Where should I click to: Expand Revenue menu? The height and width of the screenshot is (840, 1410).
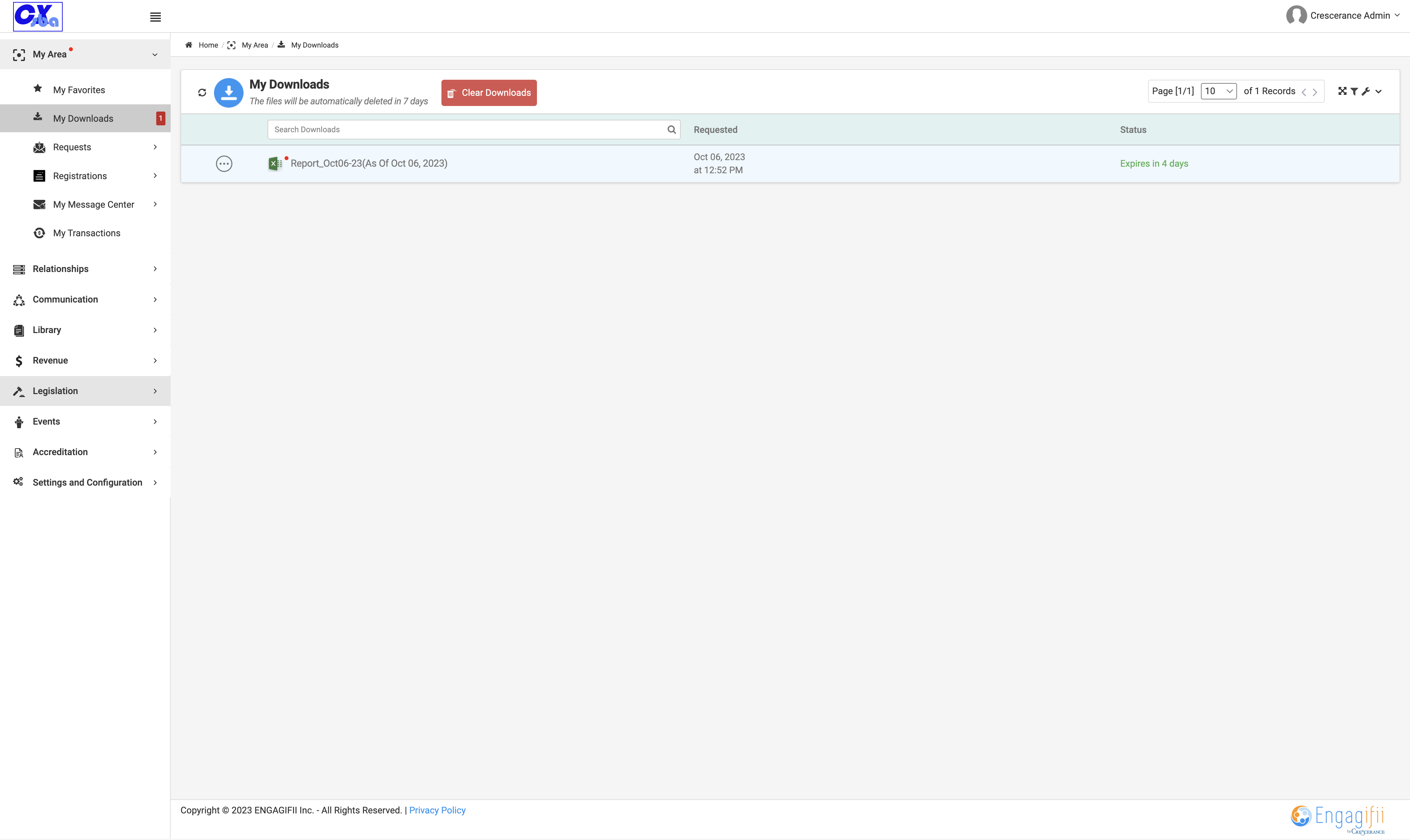(x=85, y=361)
